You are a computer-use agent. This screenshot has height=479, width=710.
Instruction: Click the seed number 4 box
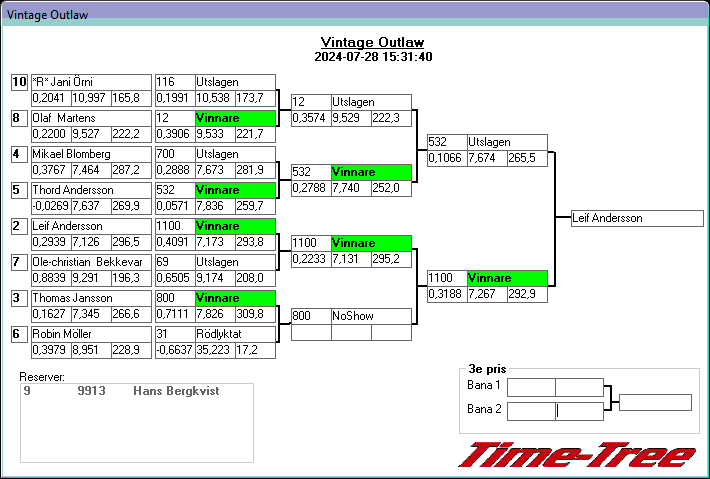click(19, 154)
